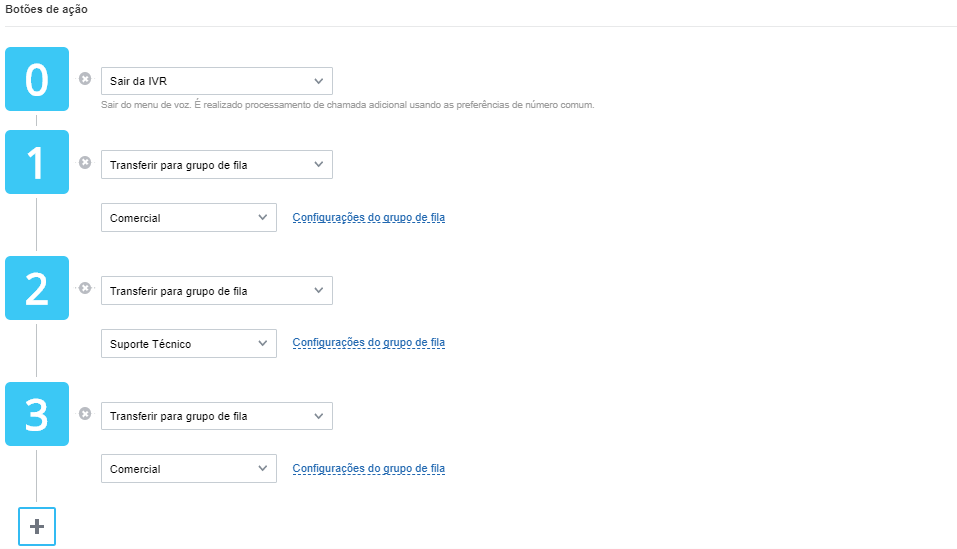Click the blue number 1 key tile
This screenshot has height=549, width=957.
37,162
